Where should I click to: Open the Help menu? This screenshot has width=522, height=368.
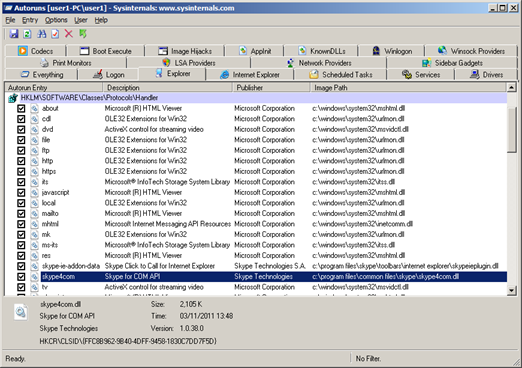pyautogui.click(x=101, y=20)
